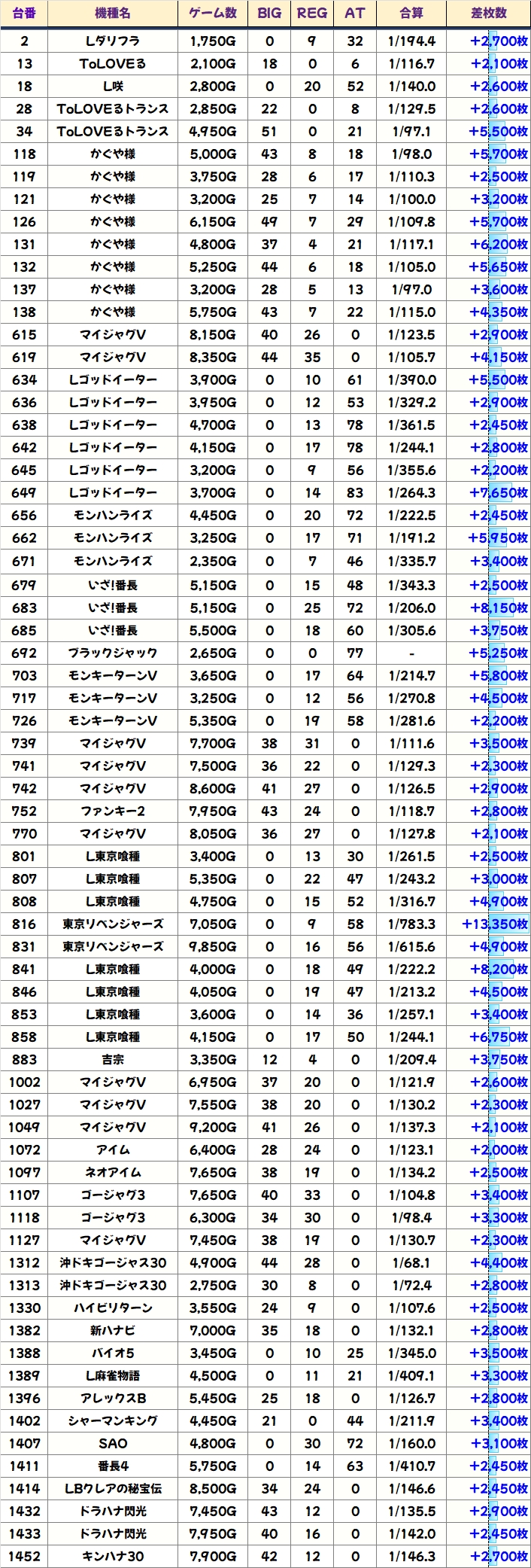The image size is (531, 1568).
Task: Select machine number 1407 for SAO
Action: pos(24,1443)
